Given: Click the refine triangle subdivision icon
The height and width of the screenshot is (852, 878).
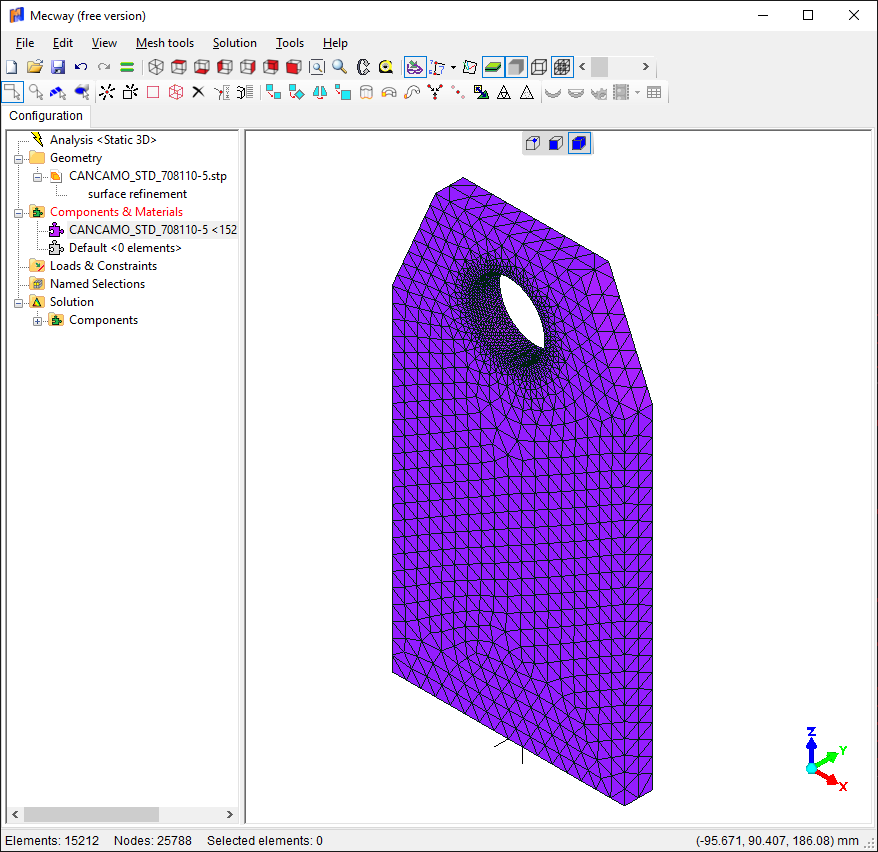Looking at the screenshot, I should coord(503,92).
